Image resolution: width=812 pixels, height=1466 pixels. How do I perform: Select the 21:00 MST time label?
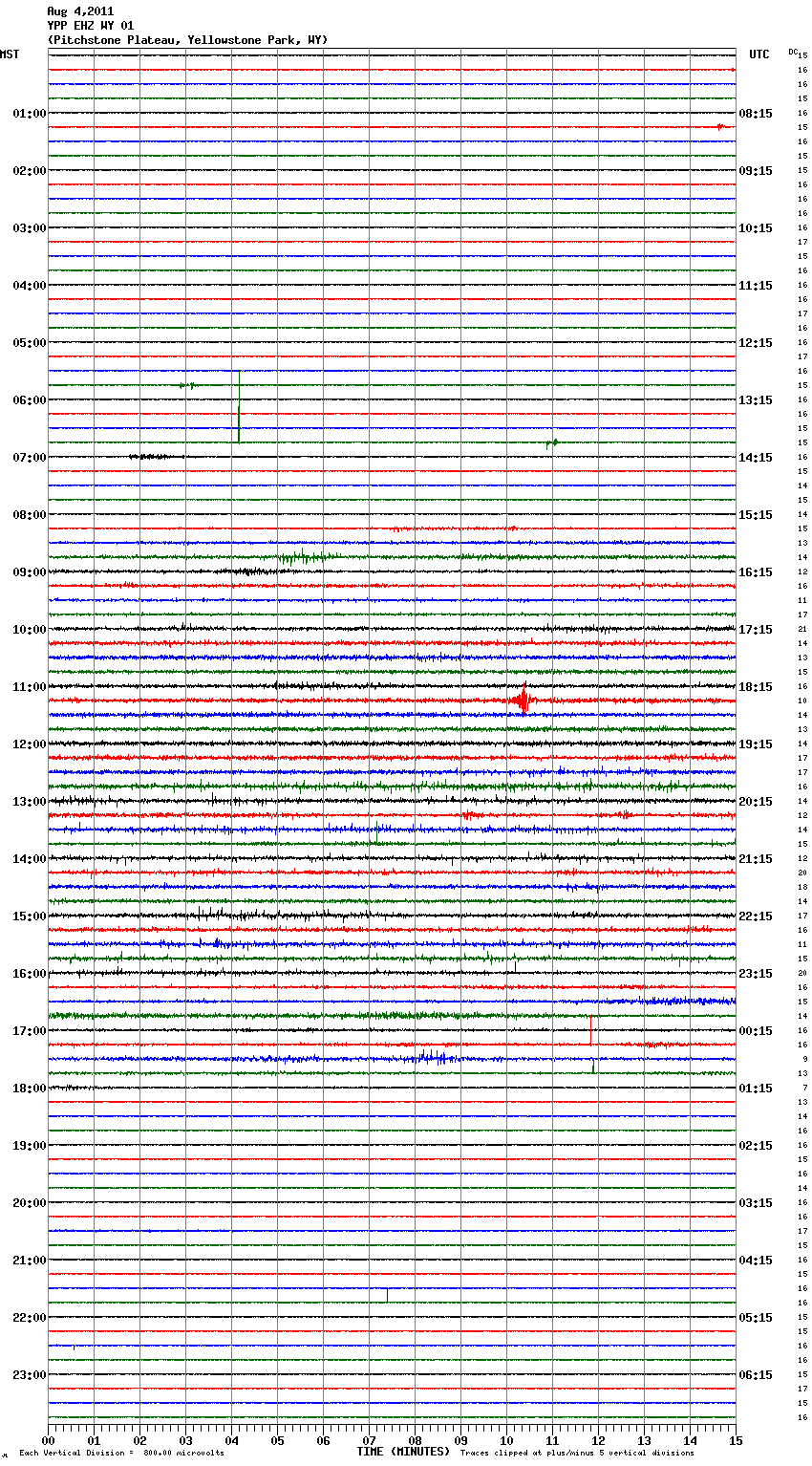30,1261
